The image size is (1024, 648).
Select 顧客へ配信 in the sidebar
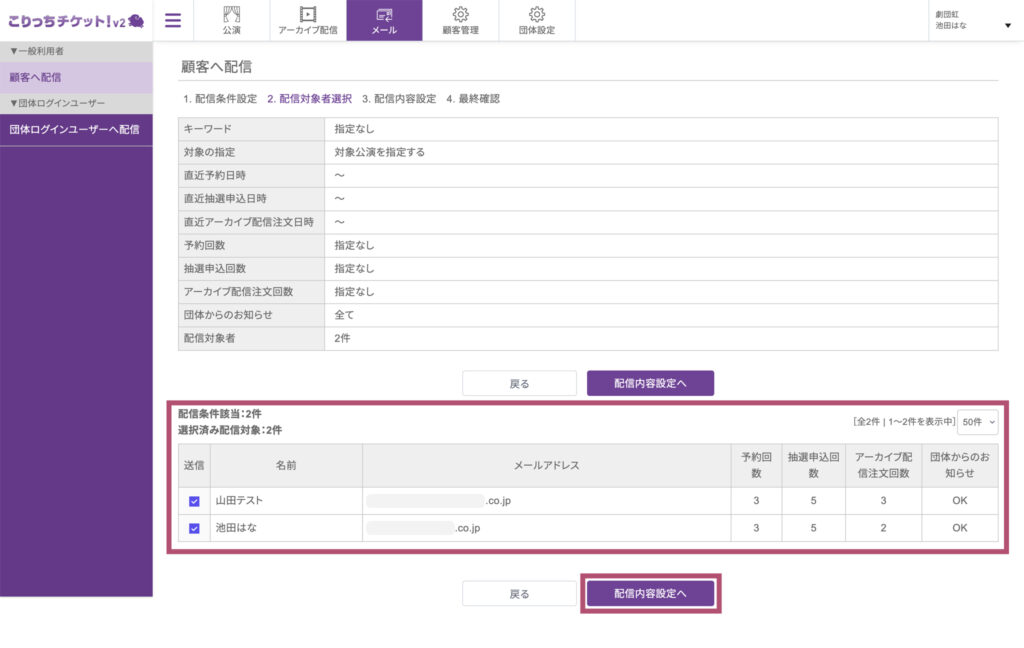[x=76, y=77]
